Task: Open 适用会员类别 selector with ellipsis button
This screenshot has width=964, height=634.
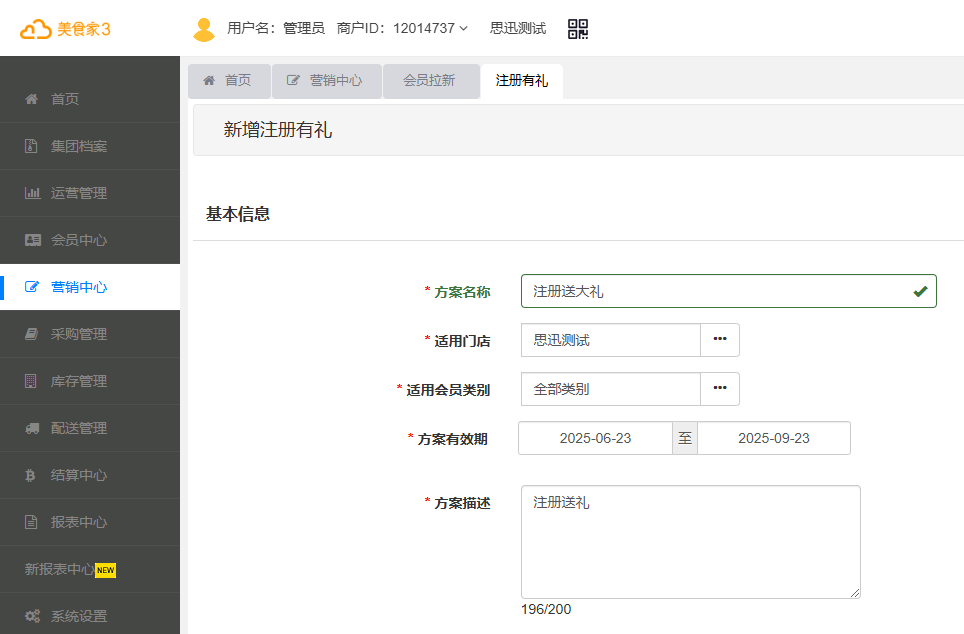Action: [x=720, y=389]
